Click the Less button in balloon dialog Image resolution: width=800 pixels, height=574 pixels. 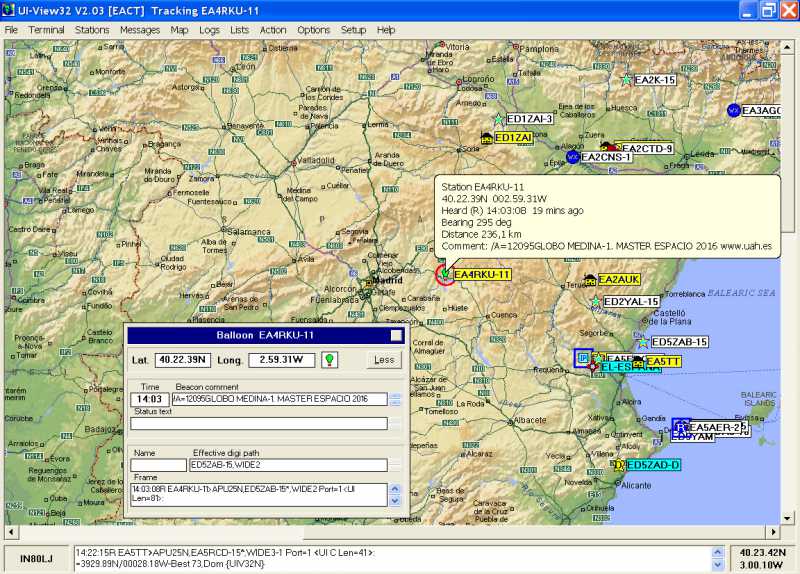click(383, 360)
